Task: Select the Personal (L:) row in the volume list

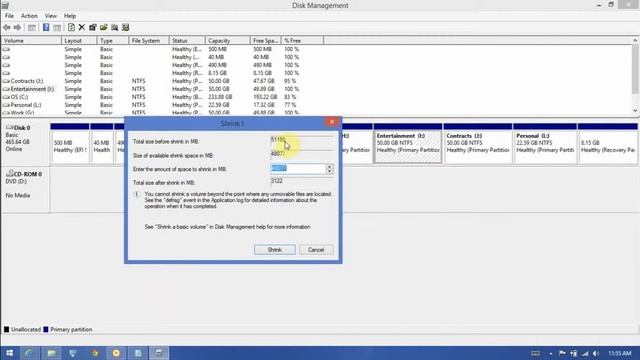Action: [x=162, y=105]
